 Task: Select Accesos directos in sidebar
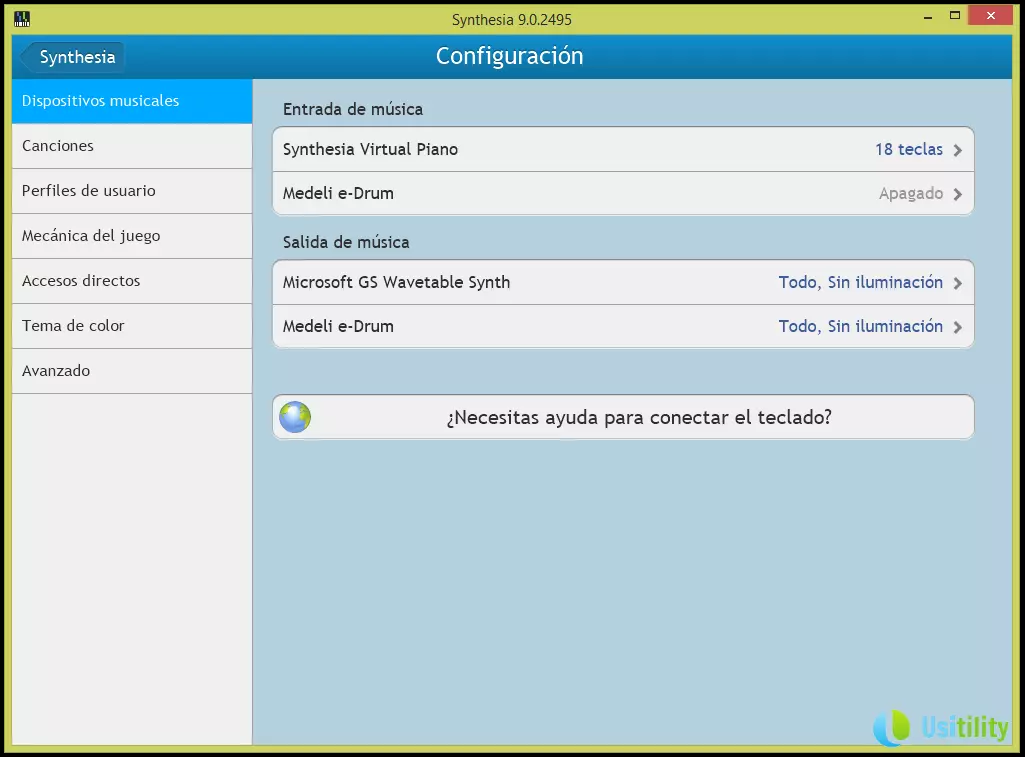131,281
